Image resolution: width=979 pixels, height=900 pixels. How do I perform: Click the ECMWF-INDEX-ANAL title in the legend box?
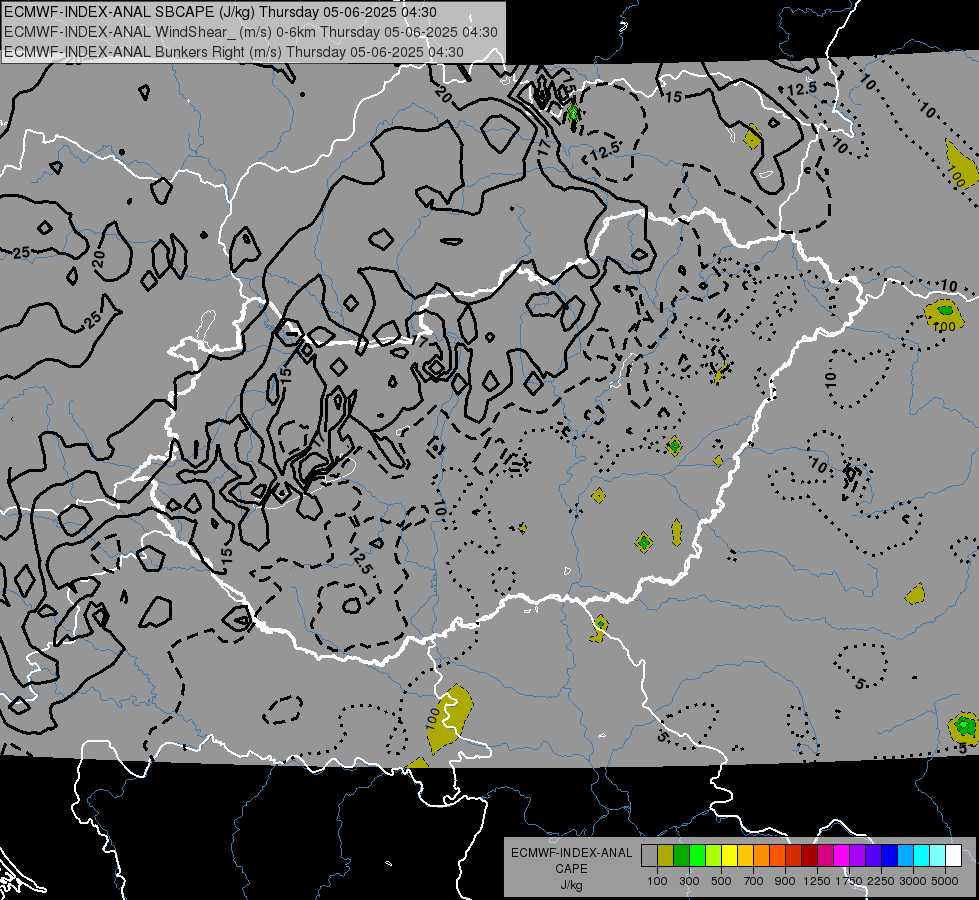(x=571, y=853)
